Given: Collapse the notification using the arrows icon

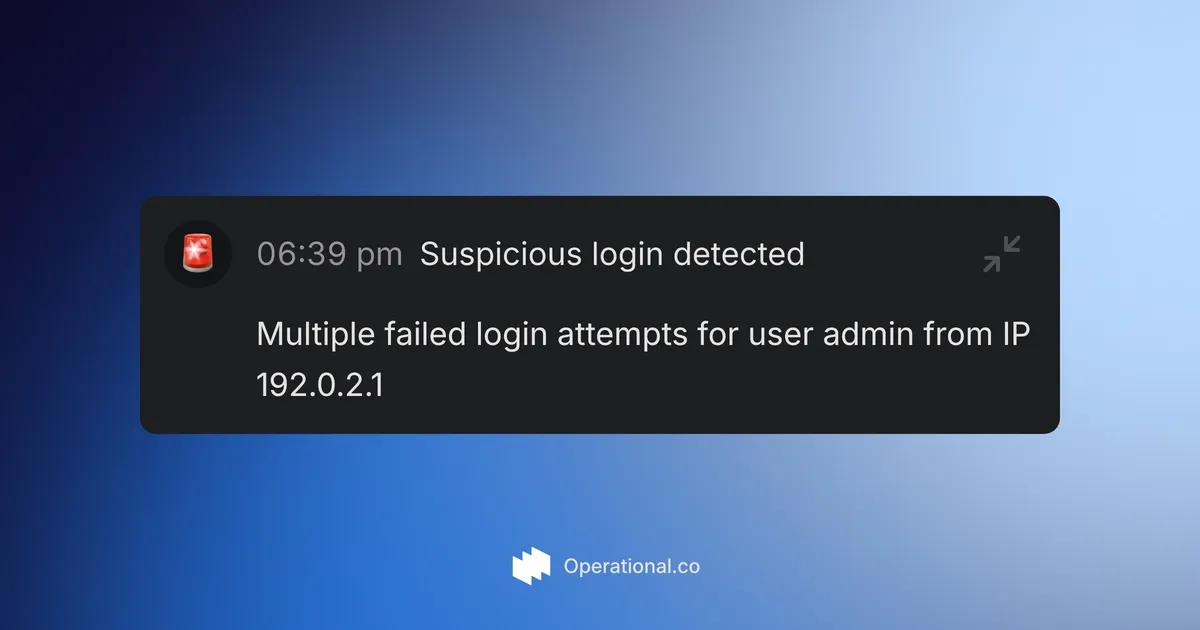Looking at the screenshot, I should (1001, 254).
